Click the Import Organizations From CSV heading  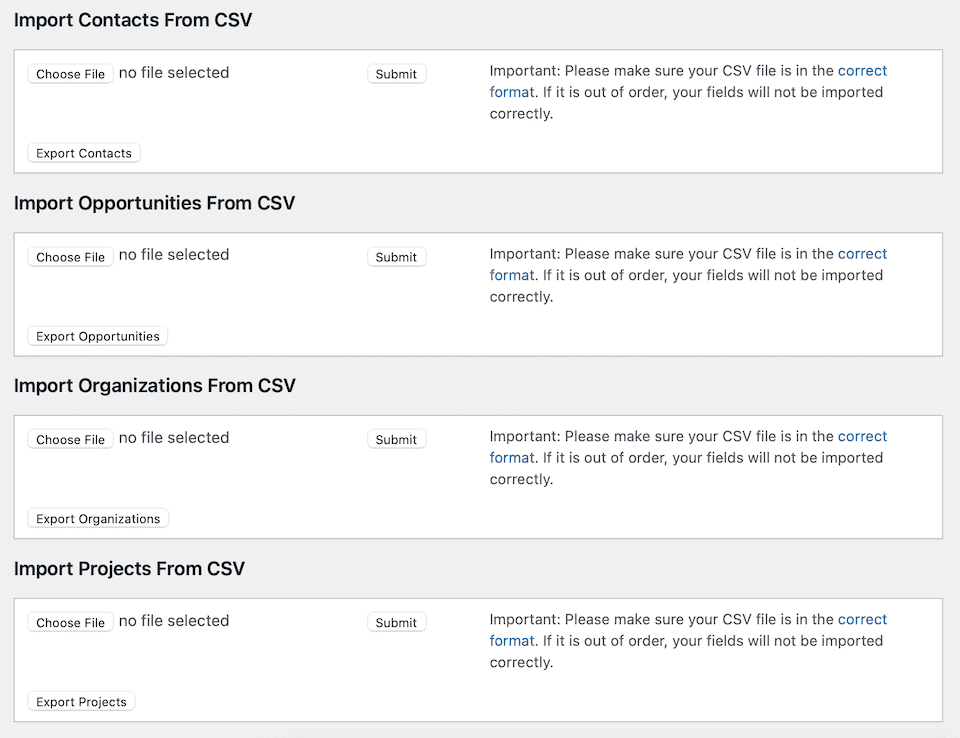[x=155, y=386]
